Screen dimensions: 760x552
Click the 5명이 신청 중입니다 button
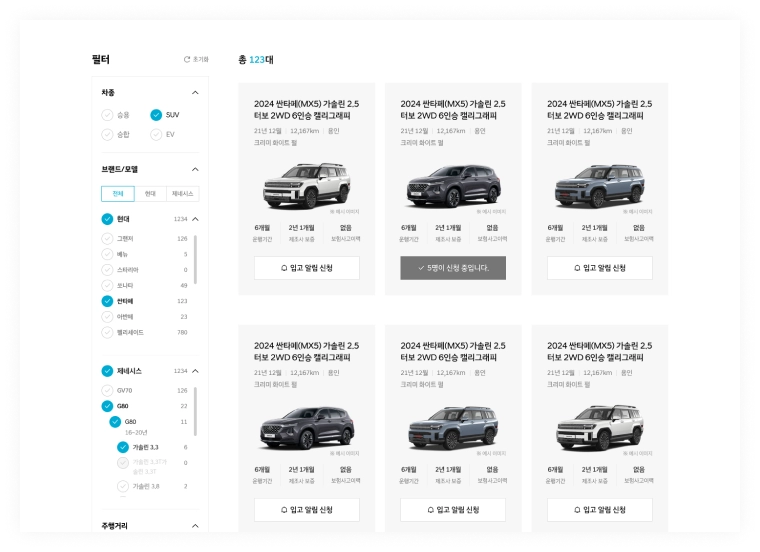pyautogui.click(x=453, y=268)
